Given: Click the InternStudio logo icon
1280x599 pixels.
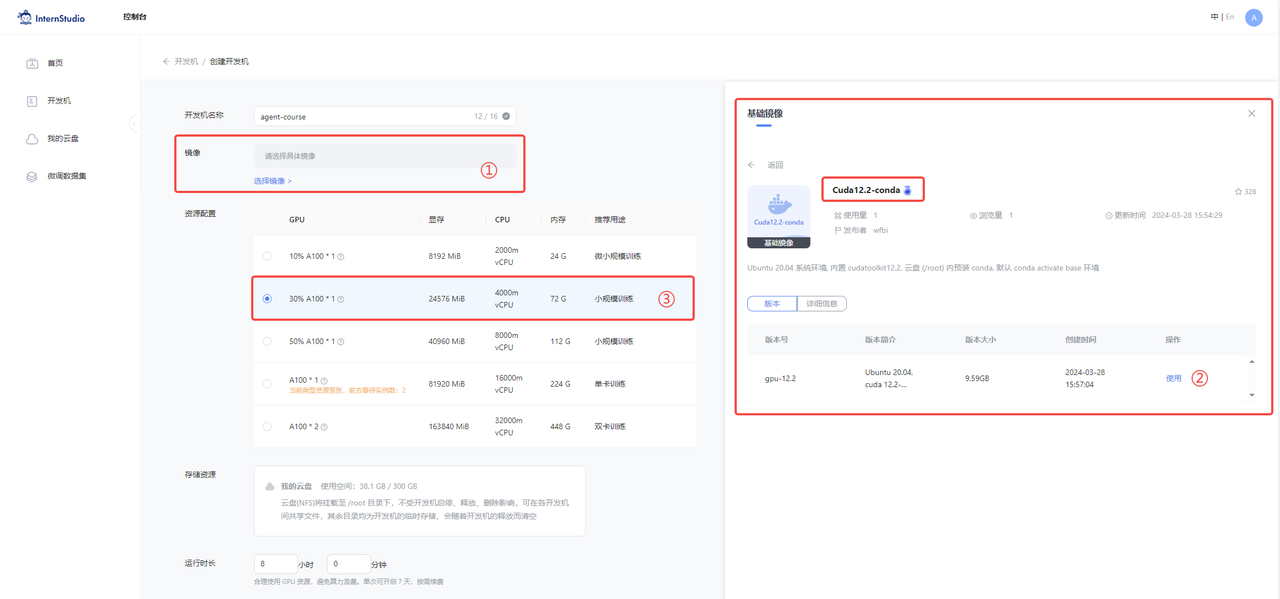Looking at the screenshot, I should 25,18.
